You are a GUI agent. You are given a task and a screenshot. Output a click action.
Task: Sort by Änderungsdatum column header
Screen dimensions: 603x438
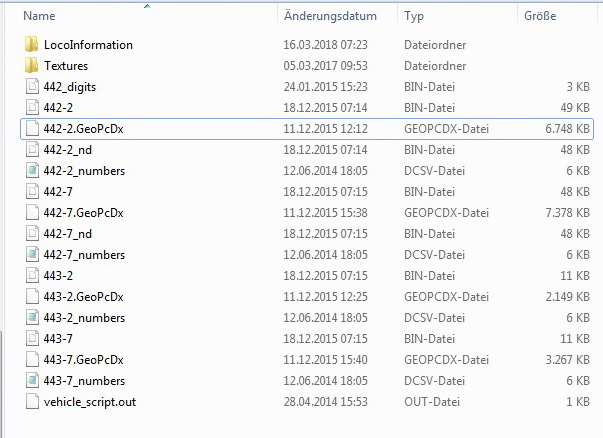point(330,16)
